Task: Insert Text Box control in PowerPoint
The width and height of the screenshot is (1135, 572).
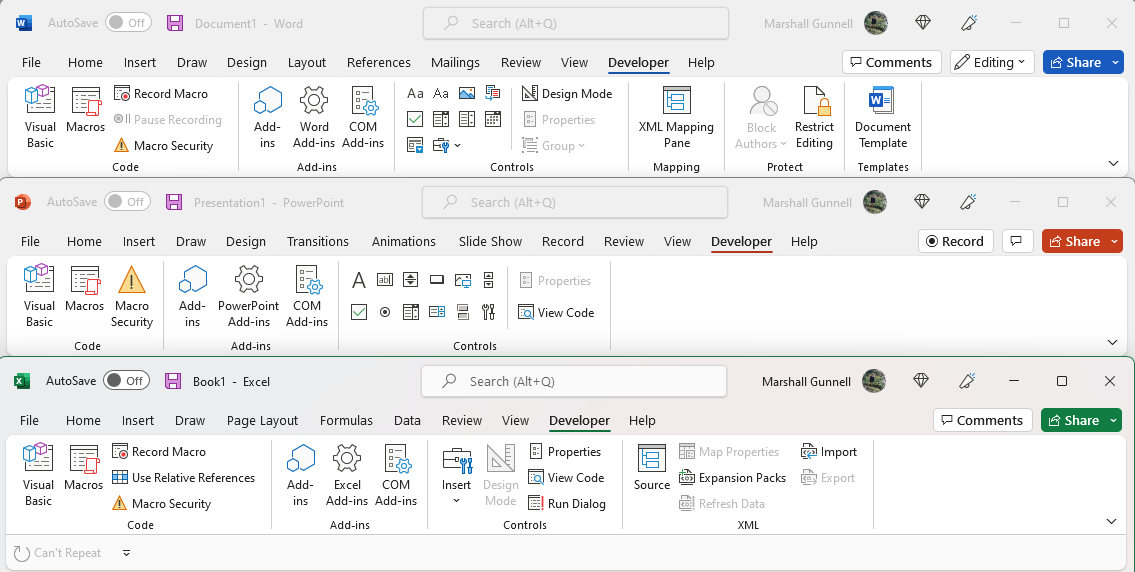Action: pos(385,279)
